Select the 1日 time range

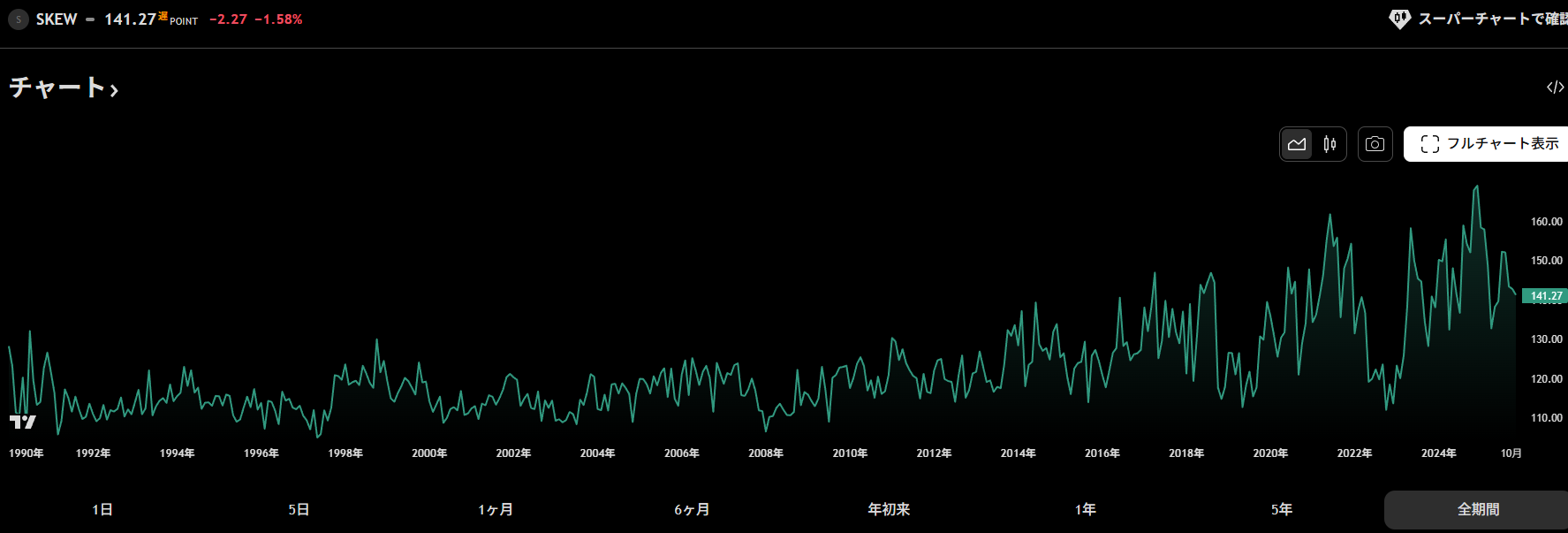102,510
